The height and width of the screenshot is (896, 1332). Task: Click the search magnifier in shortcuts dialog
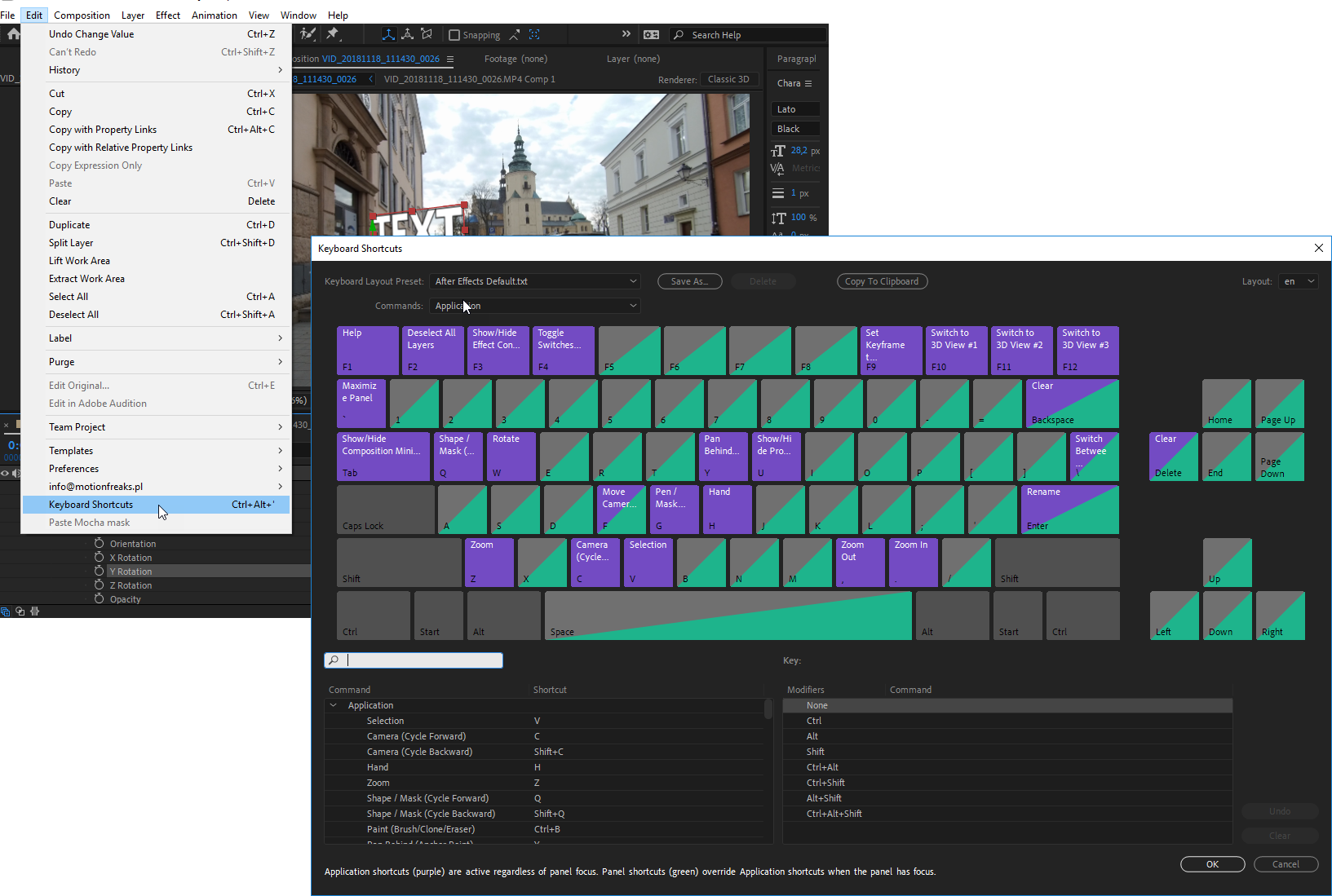point(334,660)
